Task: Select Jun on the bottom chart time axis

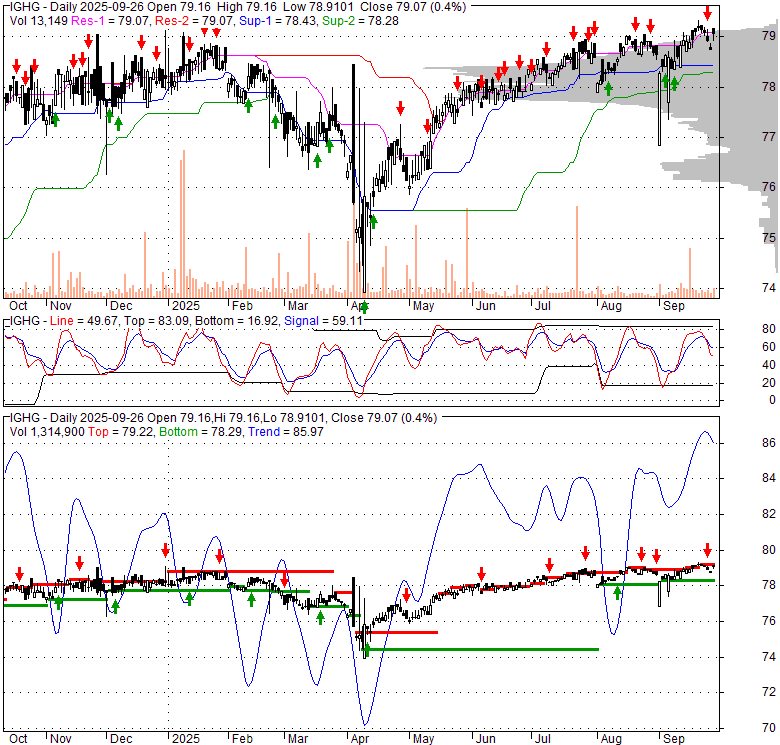Action: (486, 739)
